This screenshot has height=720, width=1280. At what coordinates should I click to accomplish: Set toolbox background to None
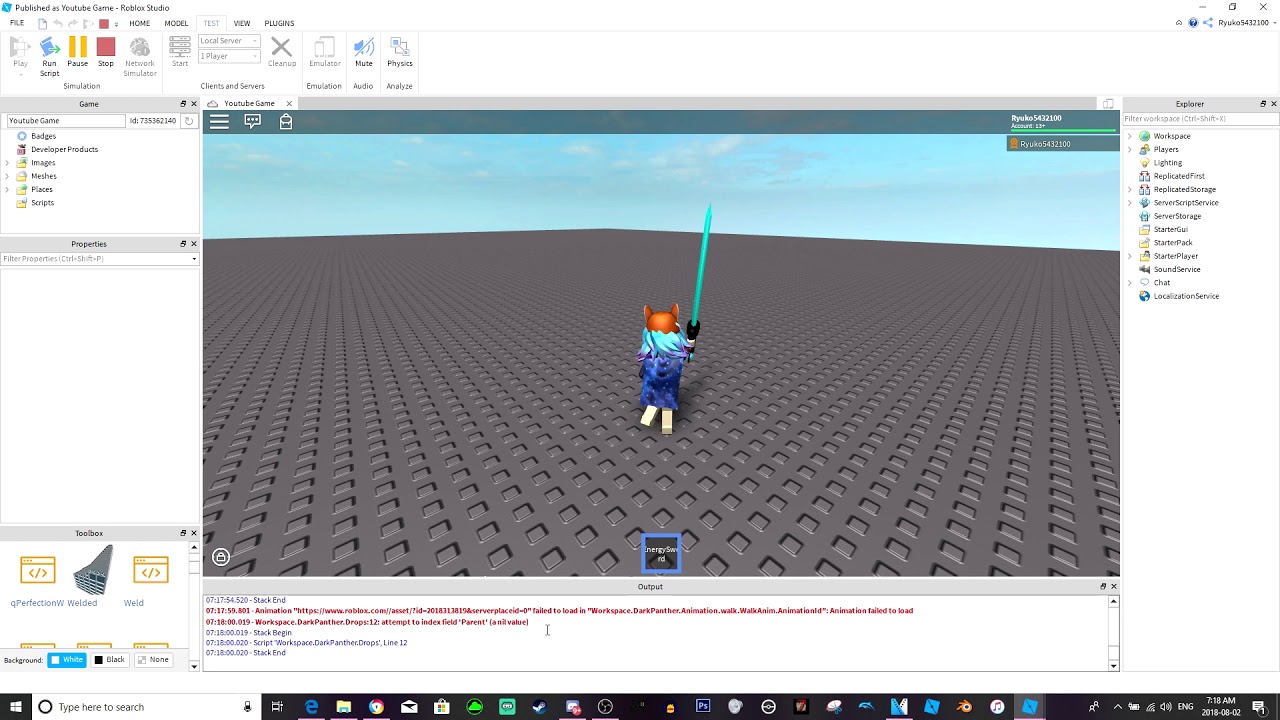(x=153, y=660)
